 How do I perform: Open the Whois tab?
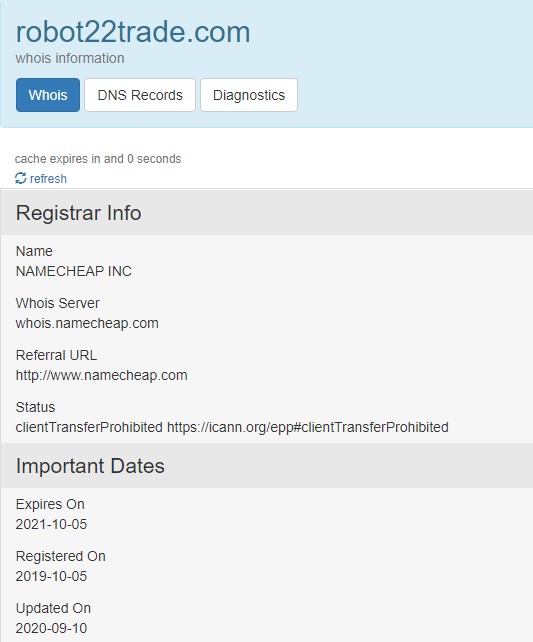[48, 95]
